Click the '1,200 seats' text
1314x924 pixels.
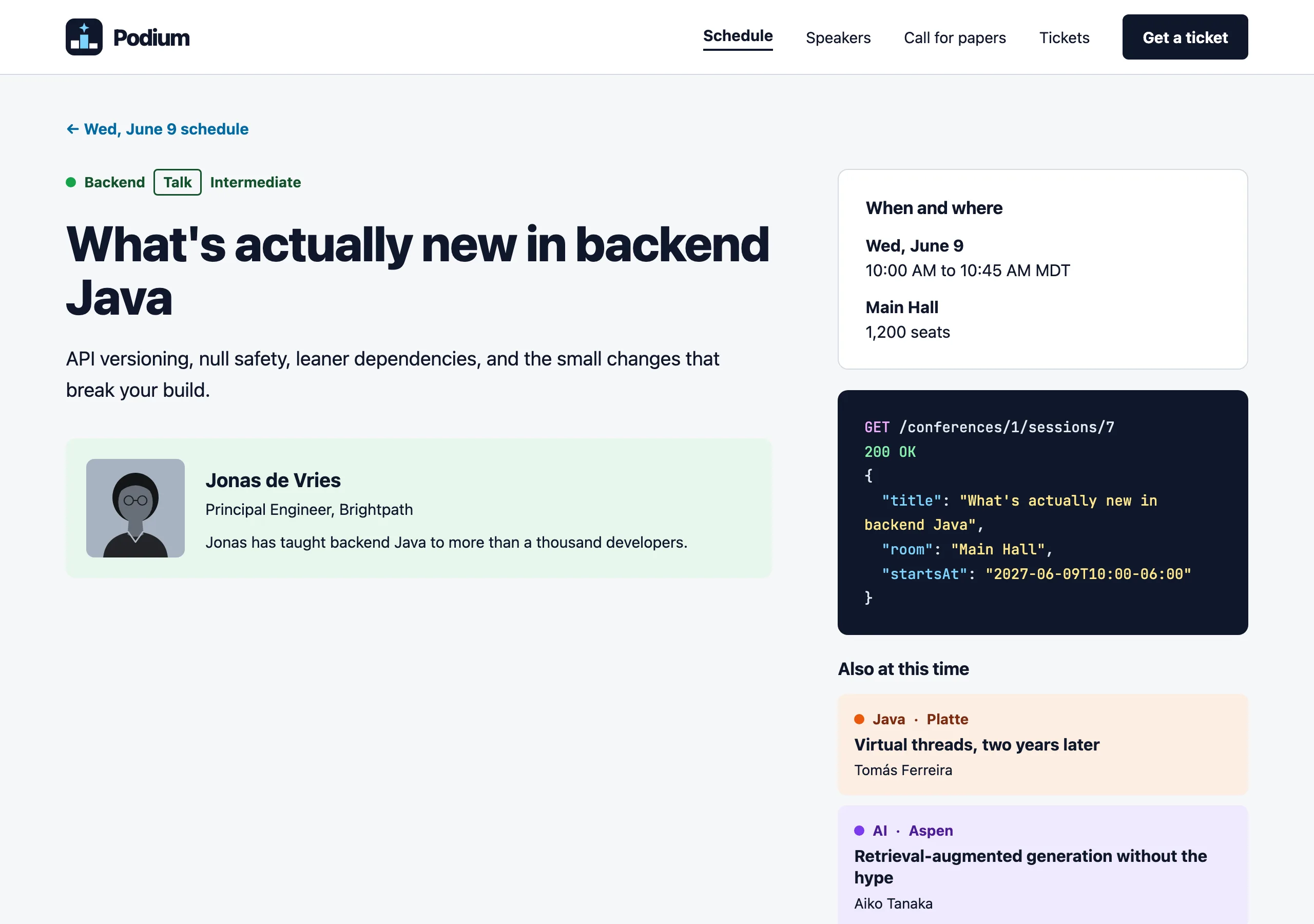[907, 333]
